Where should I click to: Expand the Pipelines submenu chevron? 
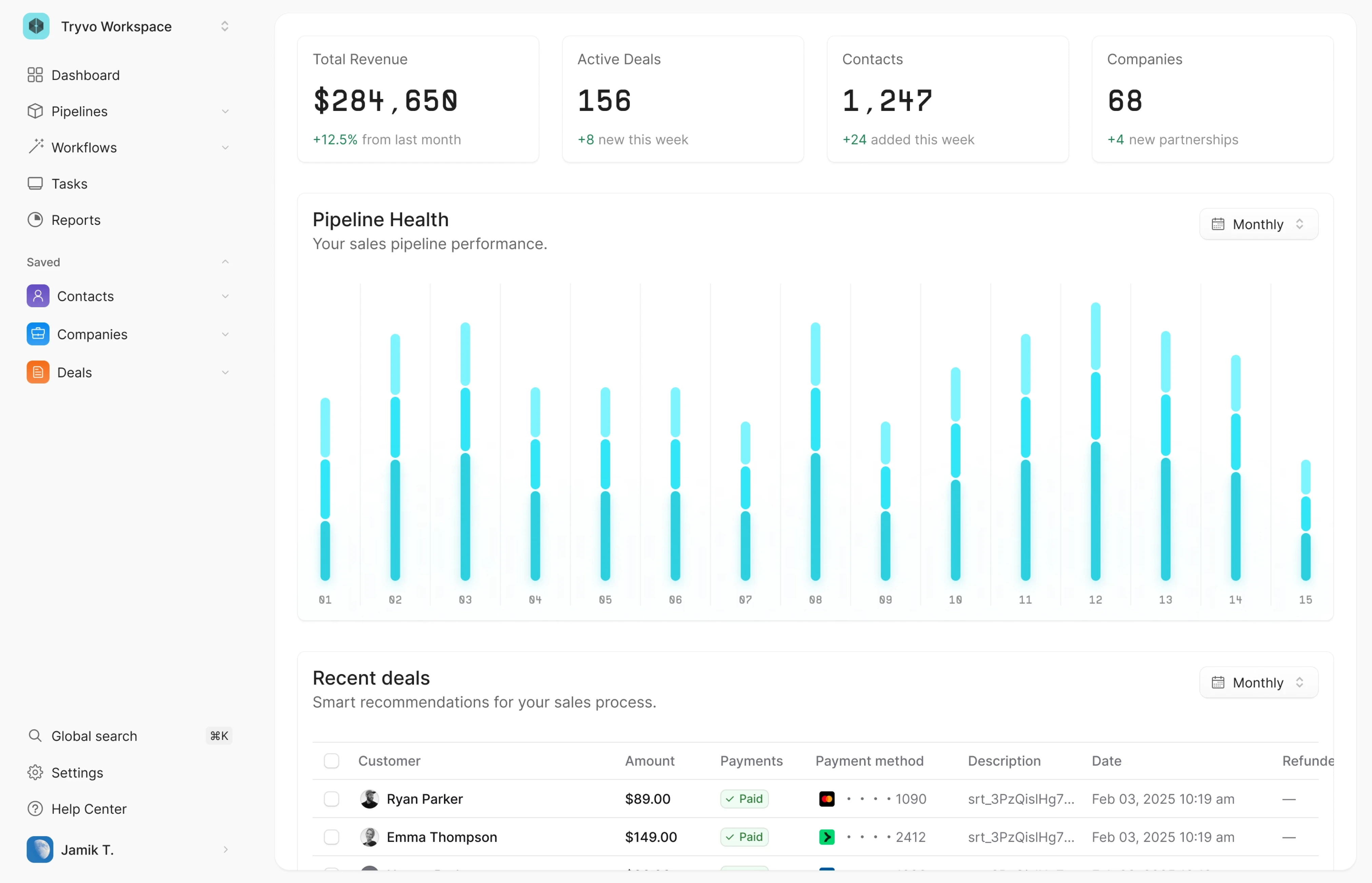coord(225,111)
